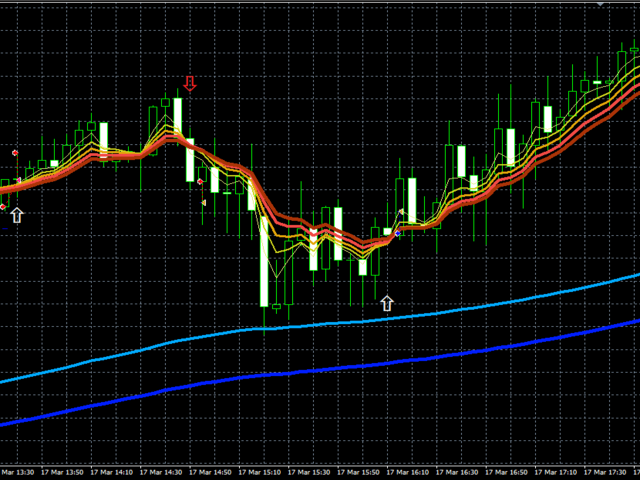Select the 17 Mar 14:10 time label
The width and height of the screenshot is (640, 480).
point(113,471)
